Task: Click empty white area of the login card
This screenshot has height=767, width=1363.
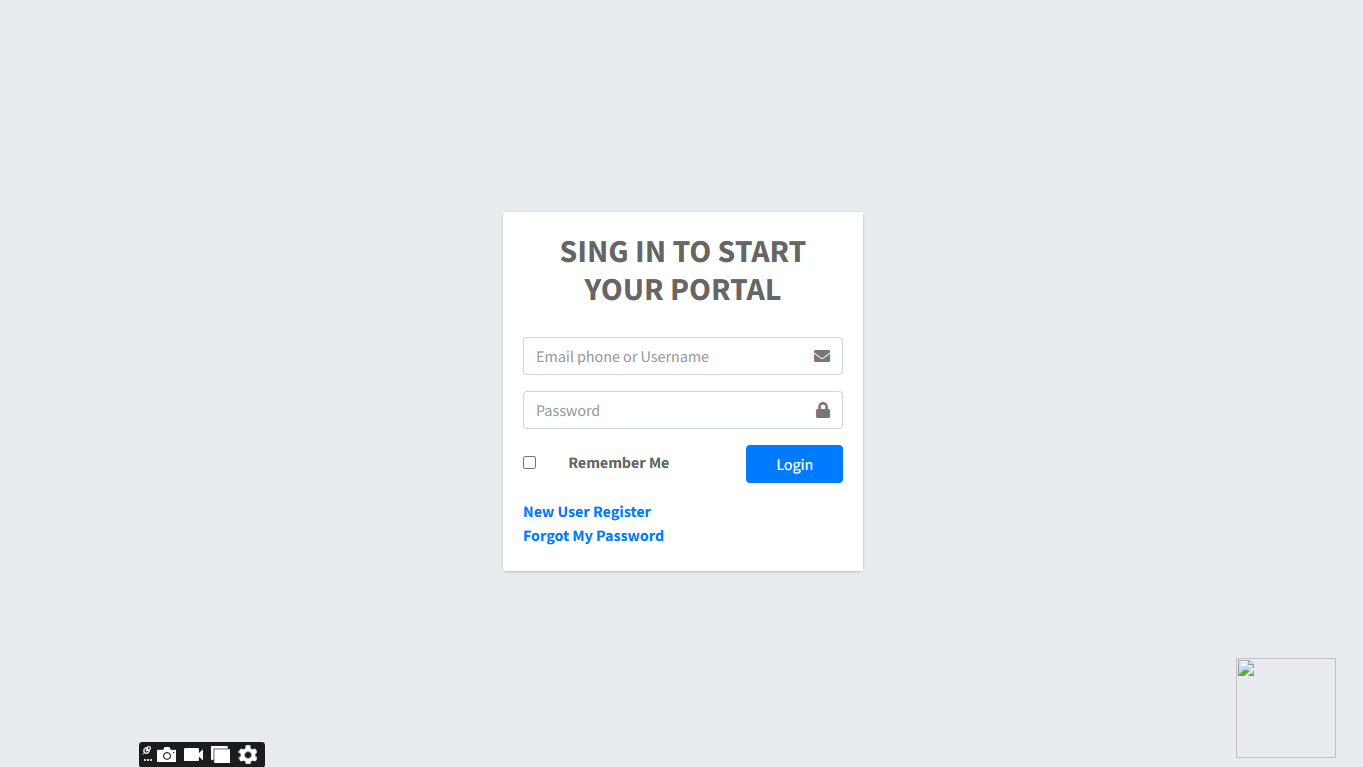Action: click(760, 525)
